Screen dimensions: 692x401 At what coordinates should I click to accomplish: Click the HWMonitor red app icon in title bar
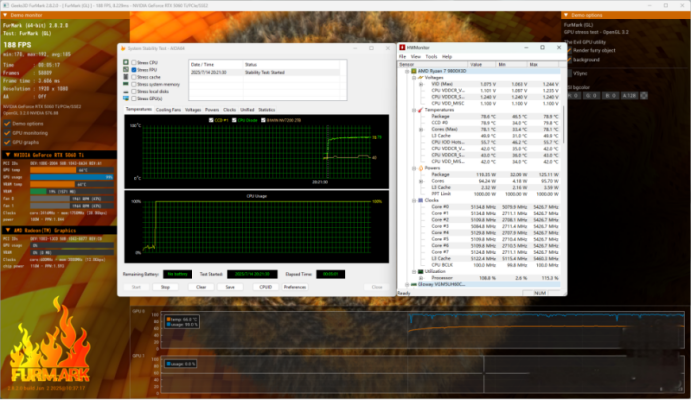pyautogui.click(x=402, y=47)
